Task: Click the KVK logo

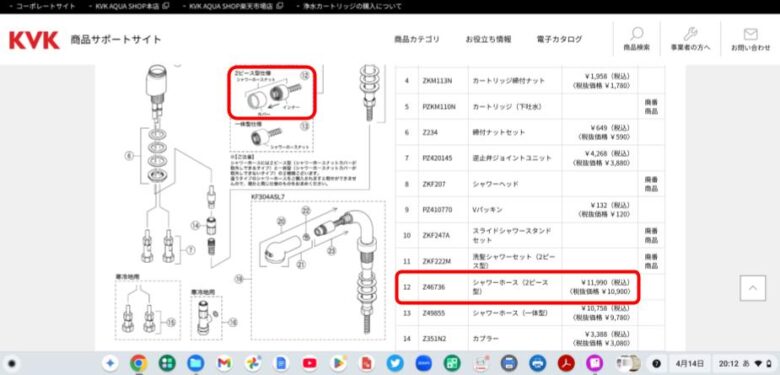Action: coord(34,40)
